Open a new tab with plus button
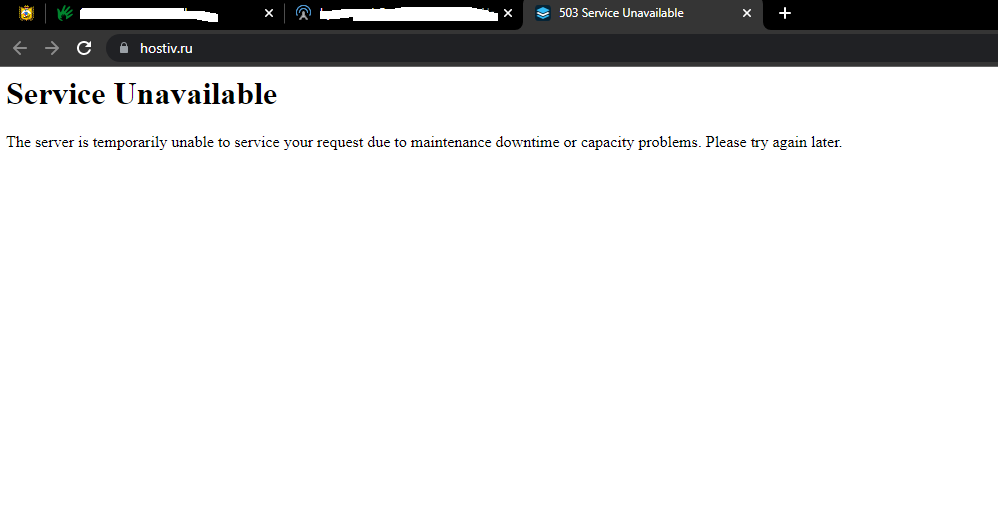The height and width of the screenshot is (516, 998). 785,13
